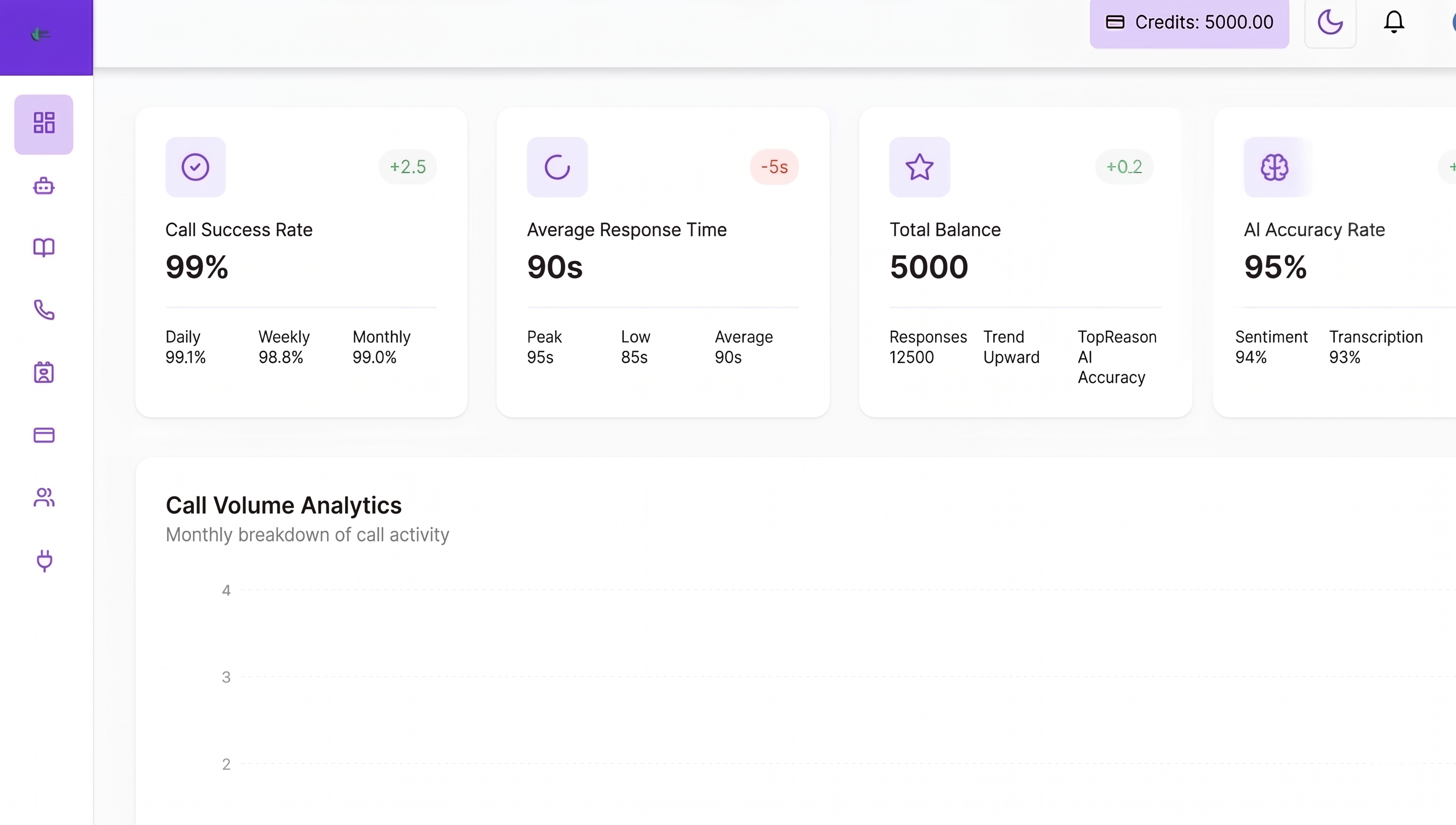
Task: Click the 95% AI Accuracy Rate value
Action: tap(1276, 267)
